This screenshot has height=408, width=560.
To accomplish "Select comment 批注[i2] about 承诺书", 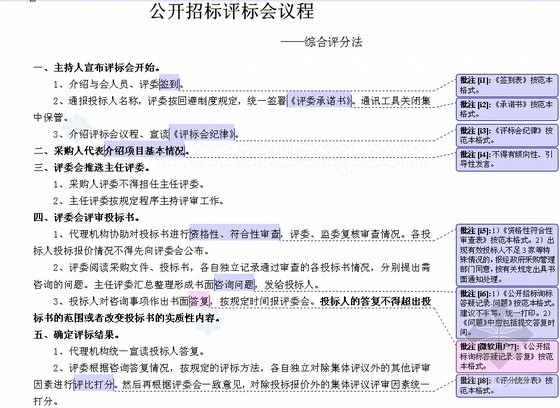I will (506, 109).
